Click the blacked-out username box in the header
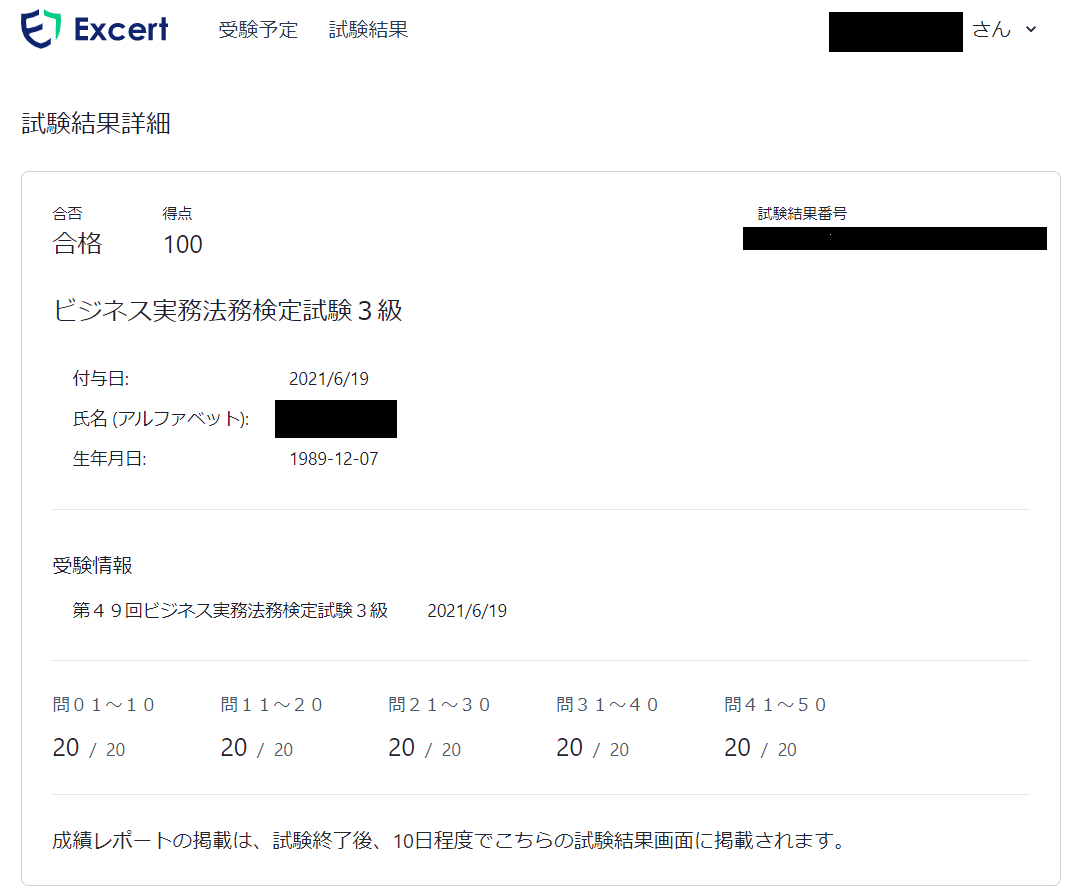The width and height of the screenshot is (1081, 892). (x=895, y=32)
